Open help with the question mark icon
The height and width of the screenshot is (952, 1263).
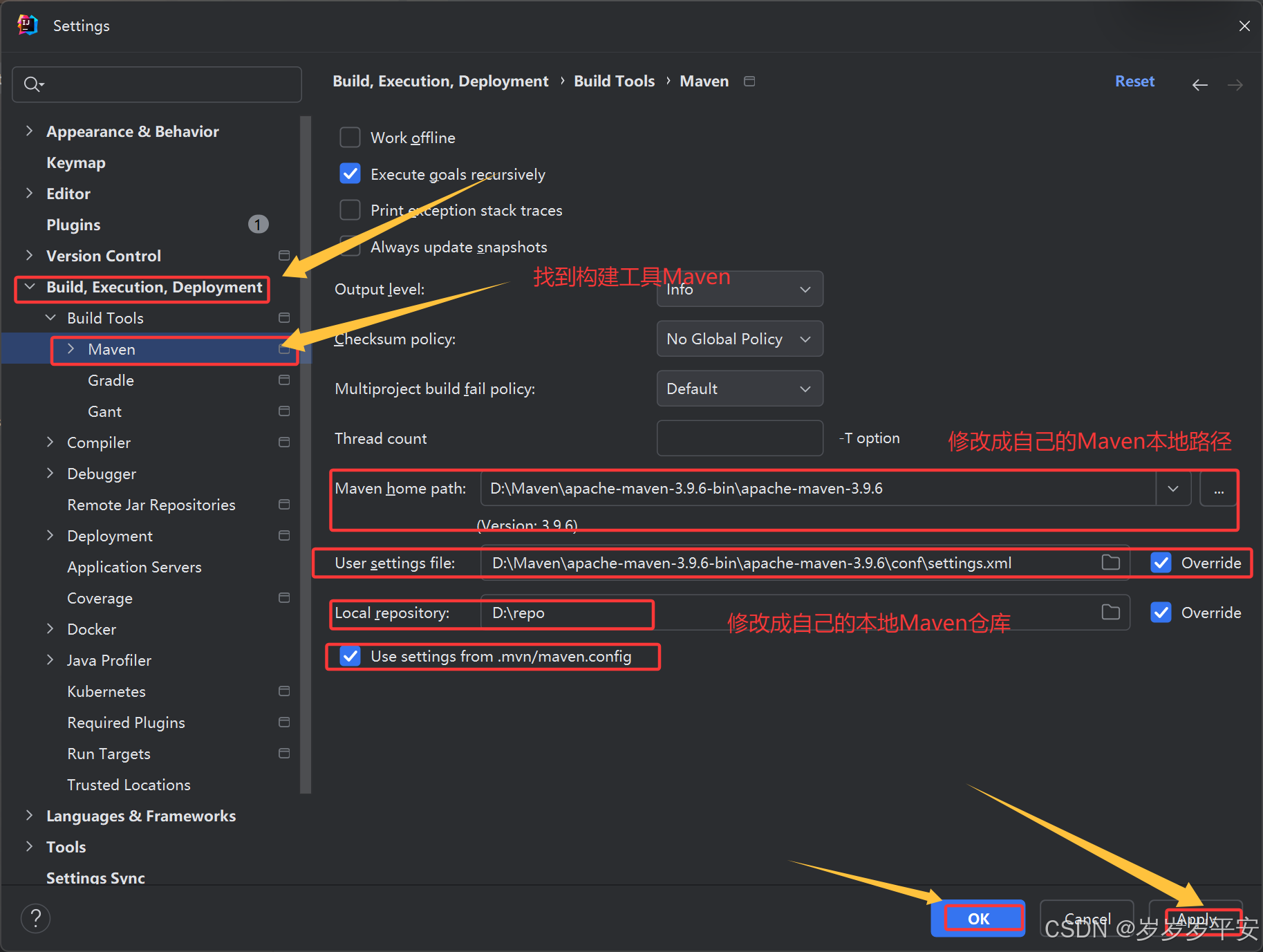pos(35,919)
